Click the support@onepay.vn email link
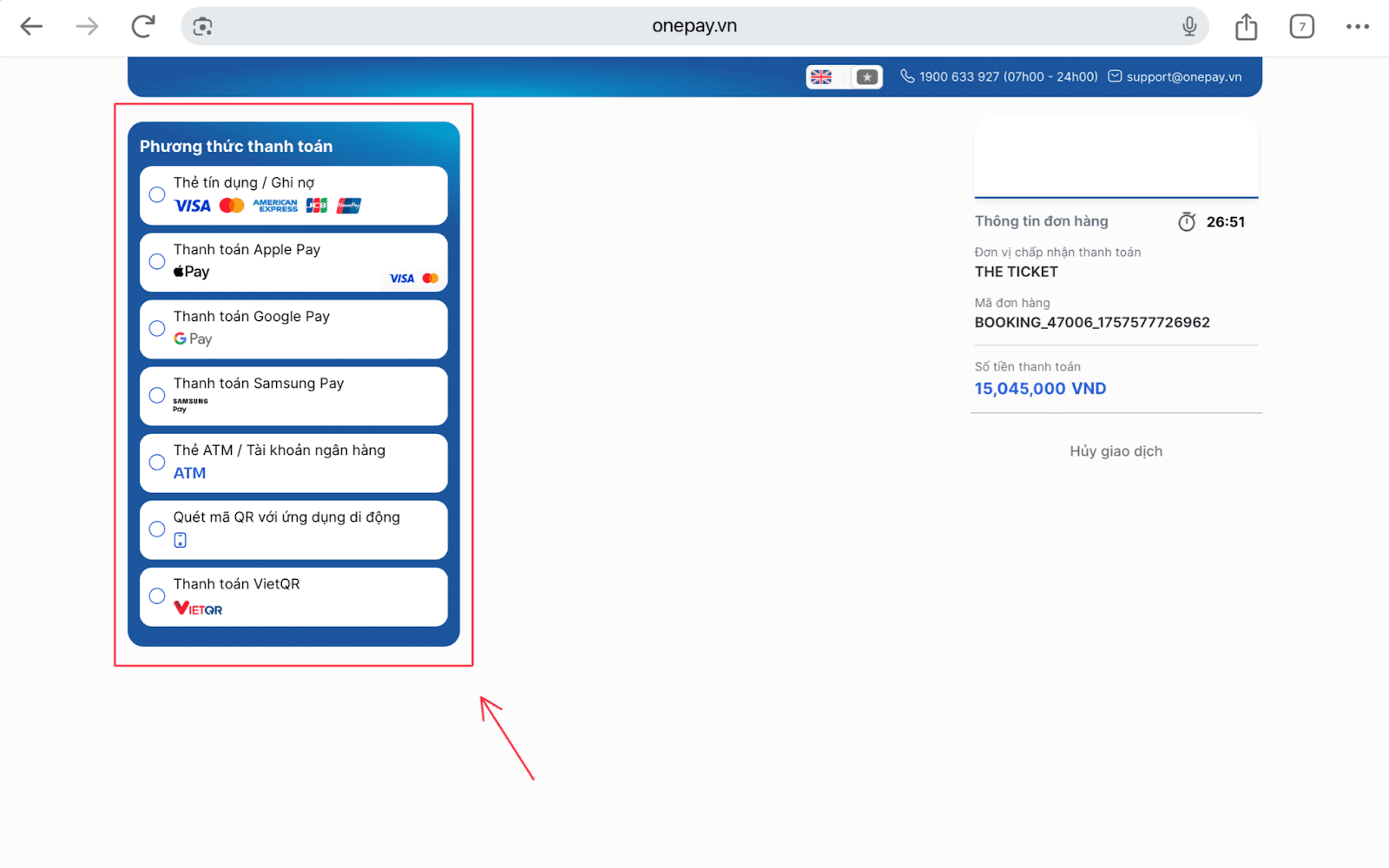Screen dimensions: 1389x868 click(1183, 77)
